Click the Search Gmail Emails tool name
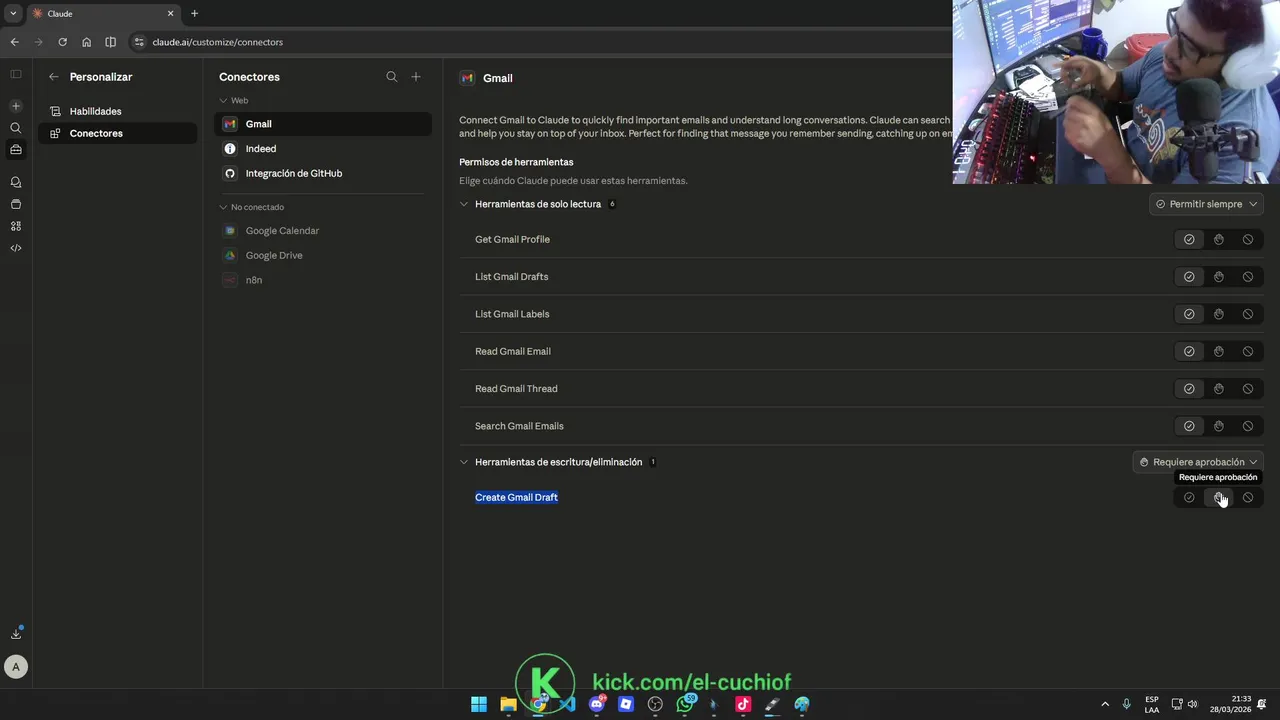The height and width of the screenshot is (720, 1280). (519, 426)
